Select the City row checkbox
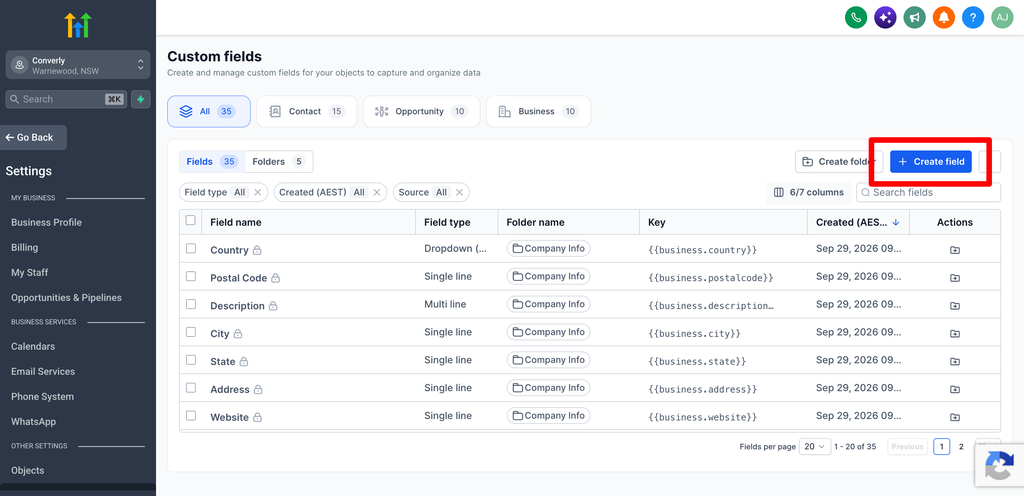Viewport: 1024px width, 496px height. click(191, 332)
